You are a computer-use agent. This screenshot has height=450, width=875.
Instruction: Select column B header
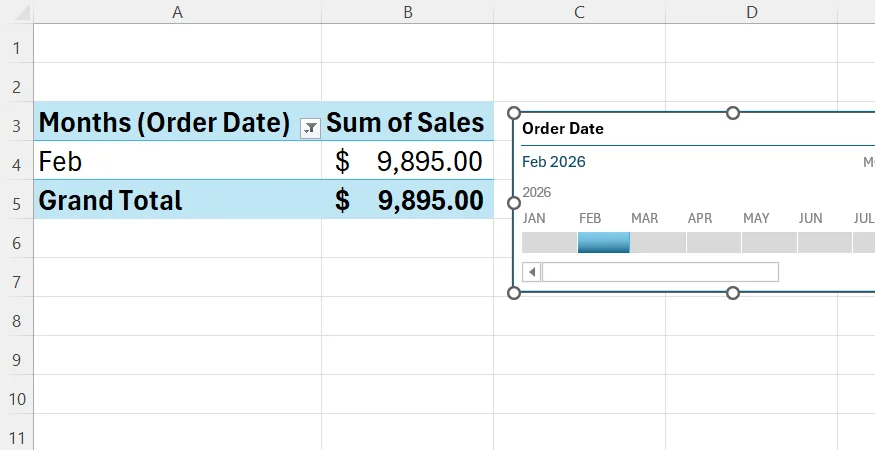pyautogui.click(x=407, y=12)
